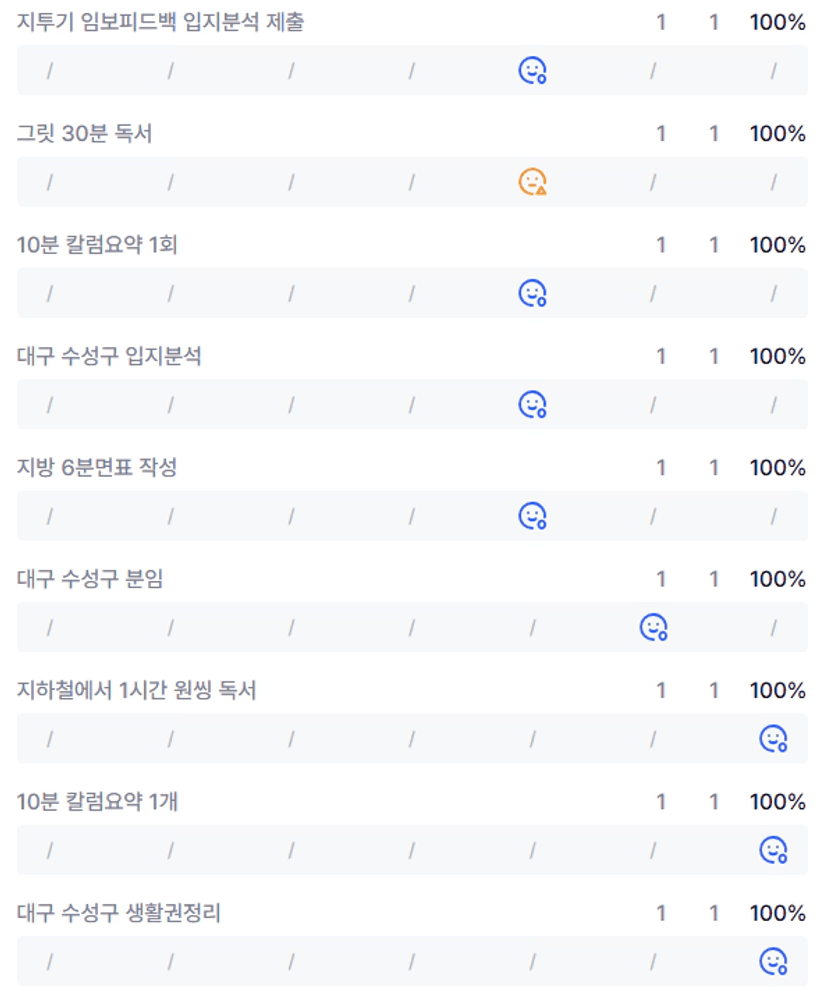The width and height of the screenshot is (827, 1000).
Task: Click the 100% rate beside 대구 수성구 분임
Action: point(777,580)
